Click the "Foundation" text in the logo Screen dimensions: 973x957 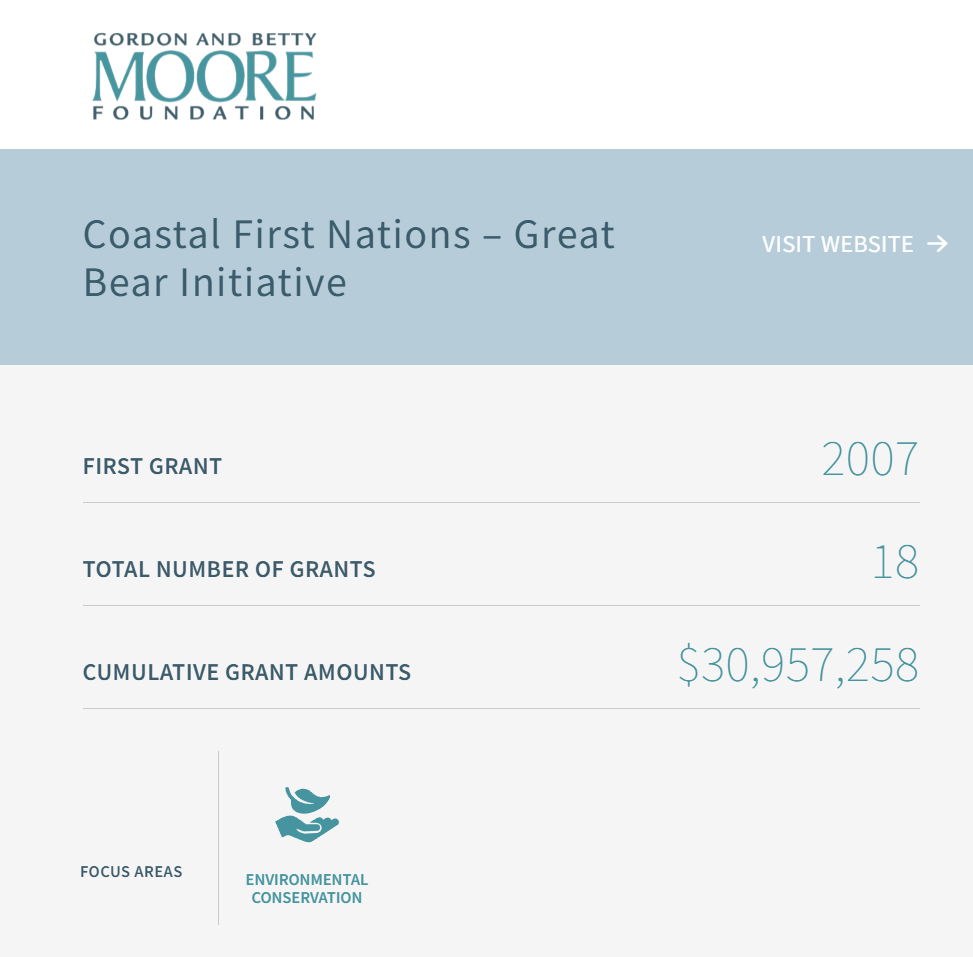click(204, 114)
